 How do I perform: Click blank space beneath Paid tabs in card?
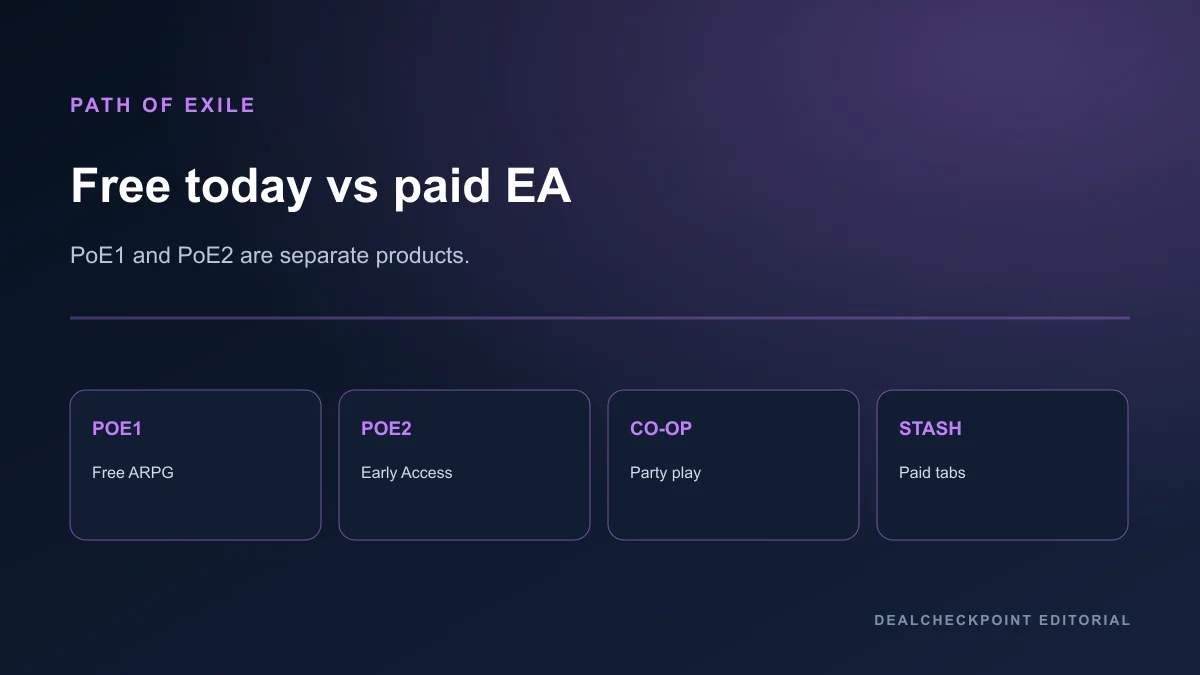coord(1002,511)
